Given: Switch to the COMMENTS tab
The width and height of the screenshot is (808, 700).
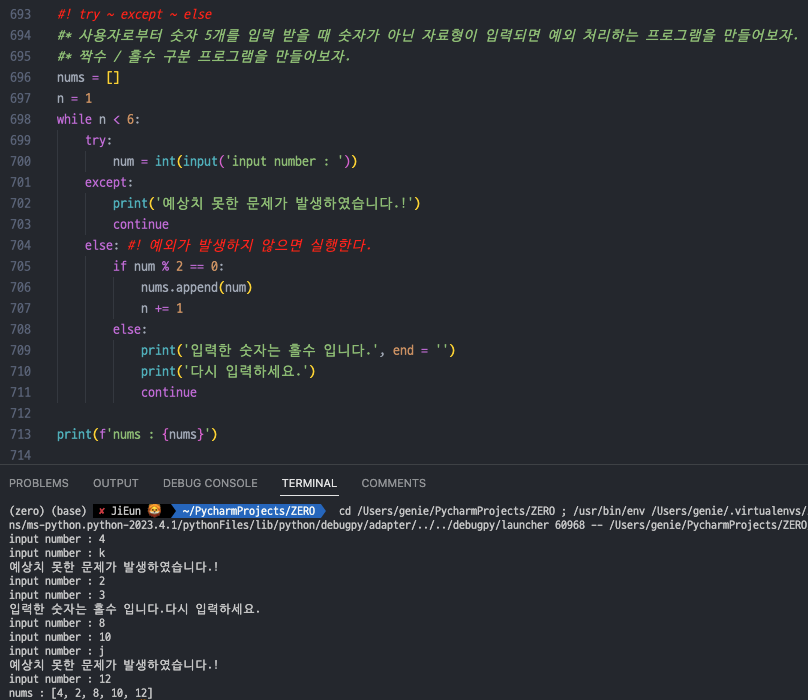Looking at the screenshot, I should point(394,483).
